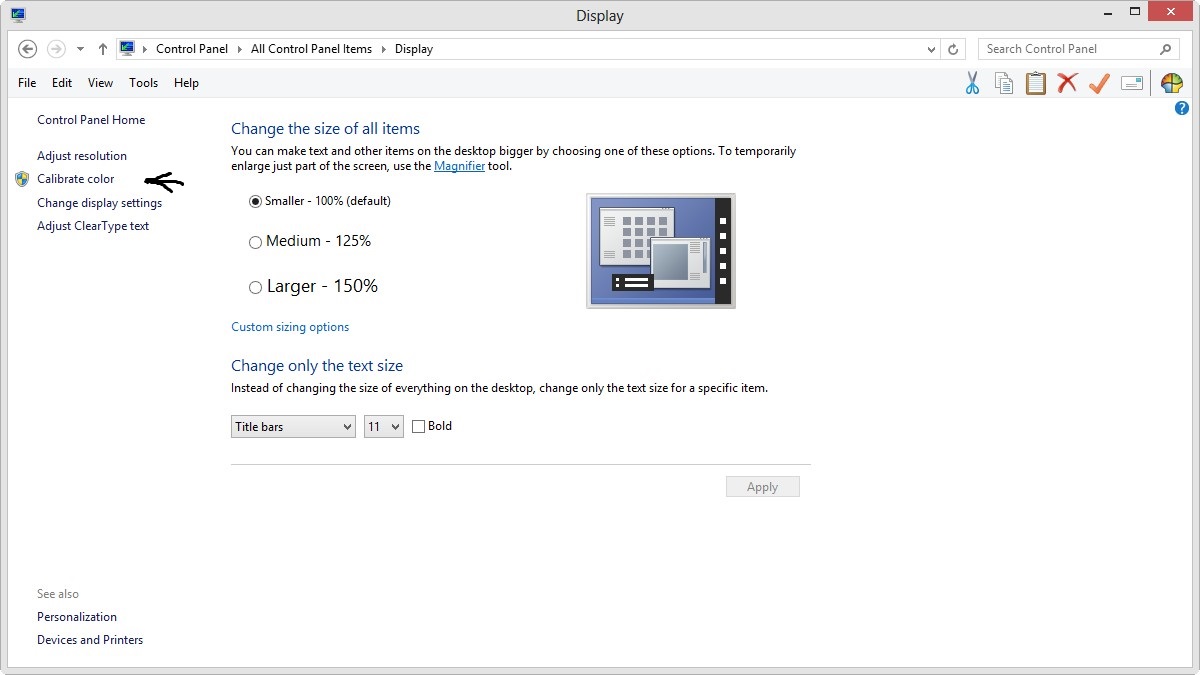Click the Apply button
The image size is (1200, 675).
pos(762,487)
